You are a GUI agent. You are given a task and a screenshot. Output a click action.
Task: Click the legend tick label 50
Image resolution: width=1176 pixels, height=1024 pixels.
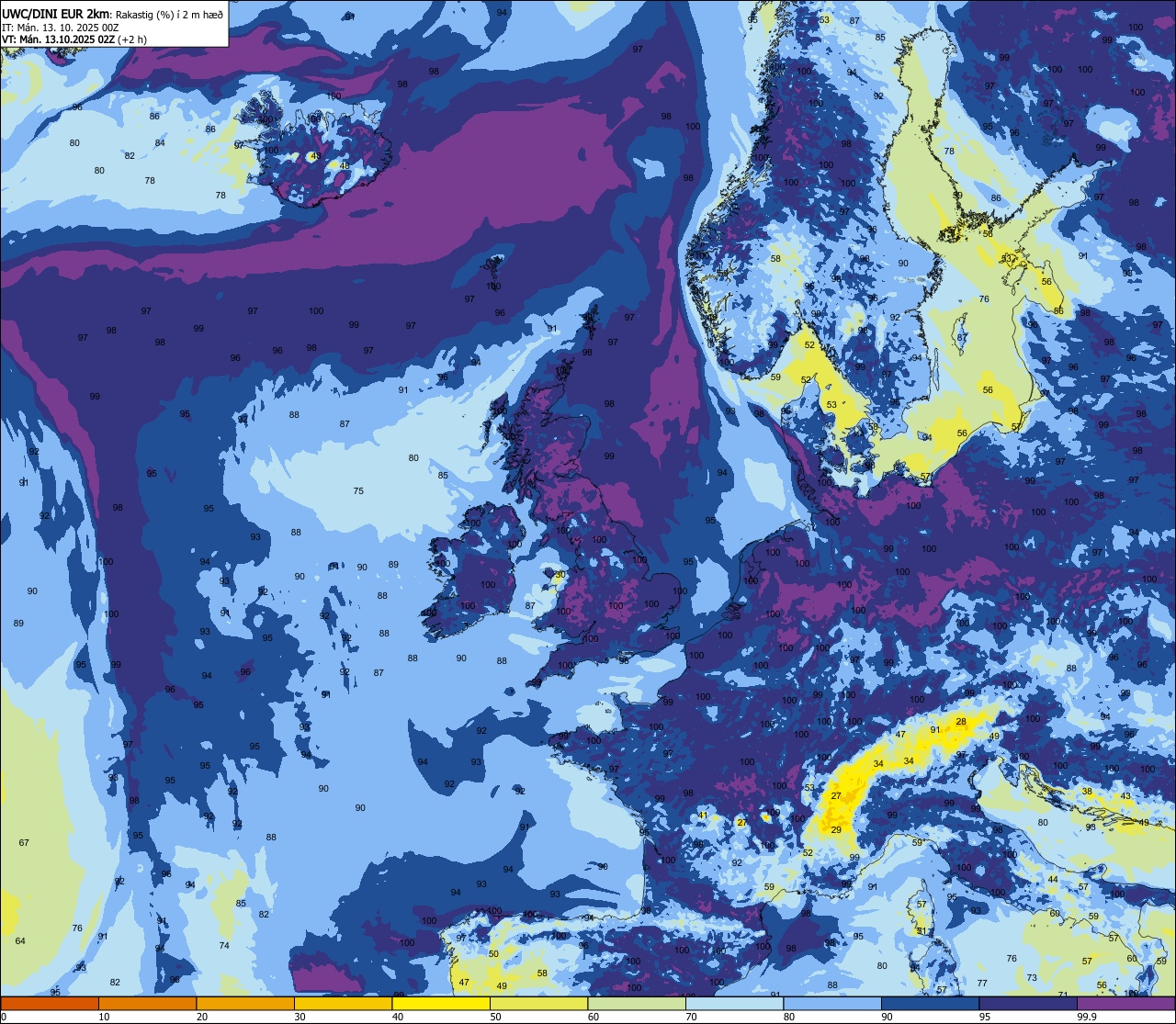click(495, 1017)
